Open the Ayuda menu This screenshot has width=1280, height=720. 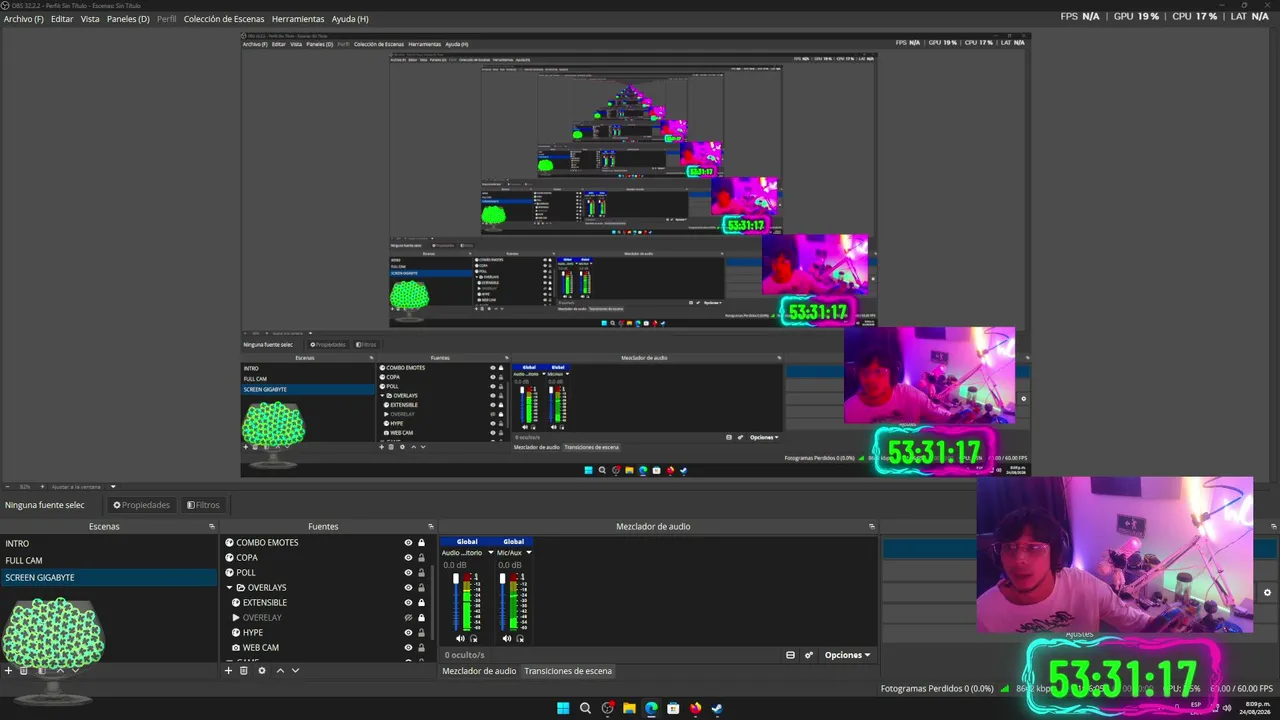(350, 19)
